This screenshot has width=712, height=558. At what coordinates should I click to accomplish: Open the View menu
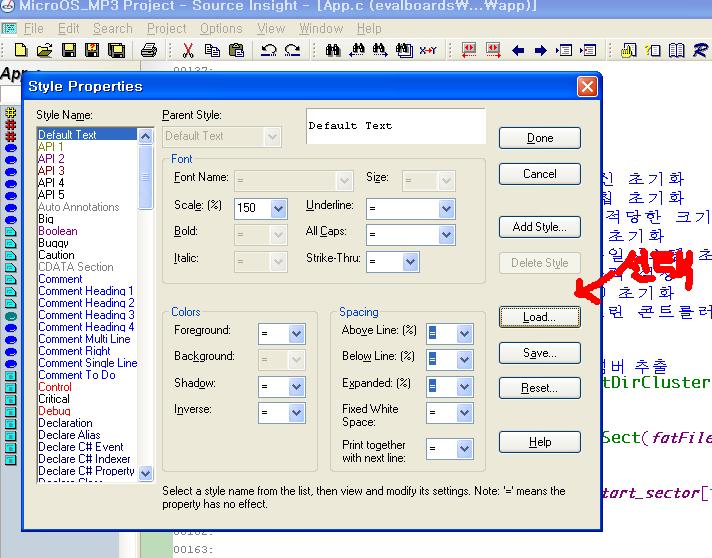[x=271, y=29]
